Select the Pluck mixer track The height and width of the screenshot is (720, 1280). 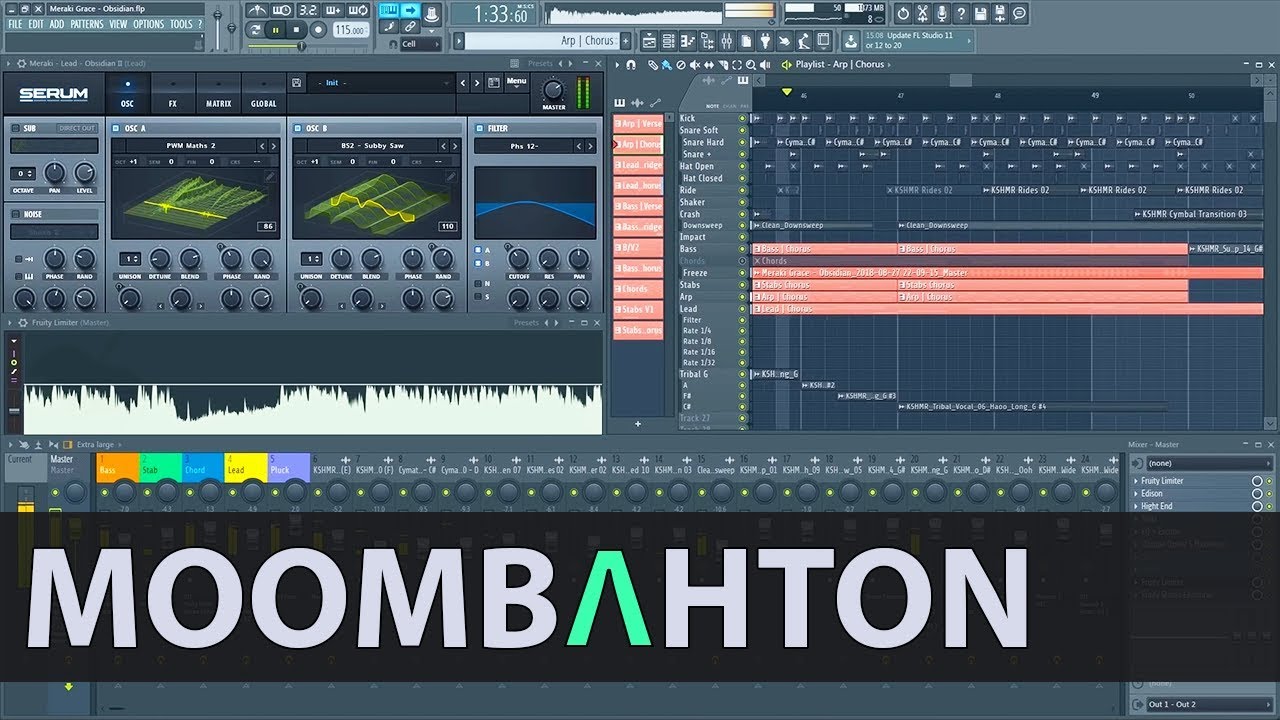pyautogui.click(x=289, y=467)
